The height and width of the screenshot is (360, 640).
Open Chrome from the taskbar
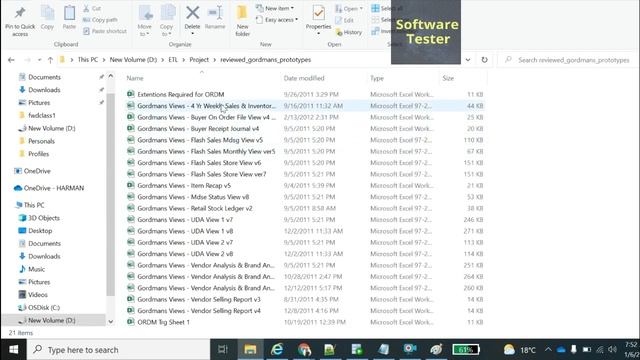304,349
